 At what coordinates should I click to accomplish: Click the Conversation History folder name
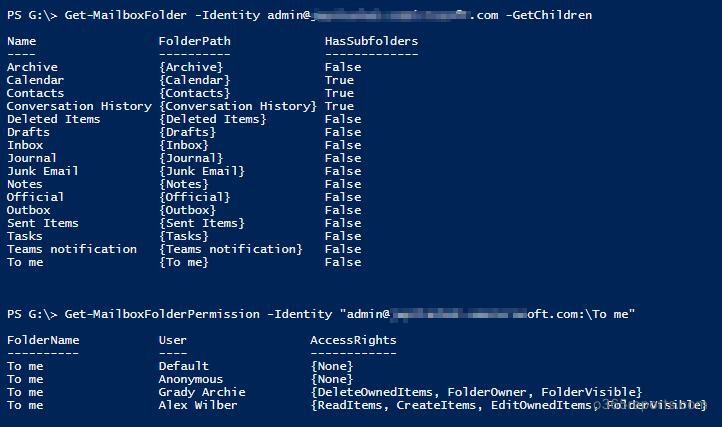click(x=79, y=106)
